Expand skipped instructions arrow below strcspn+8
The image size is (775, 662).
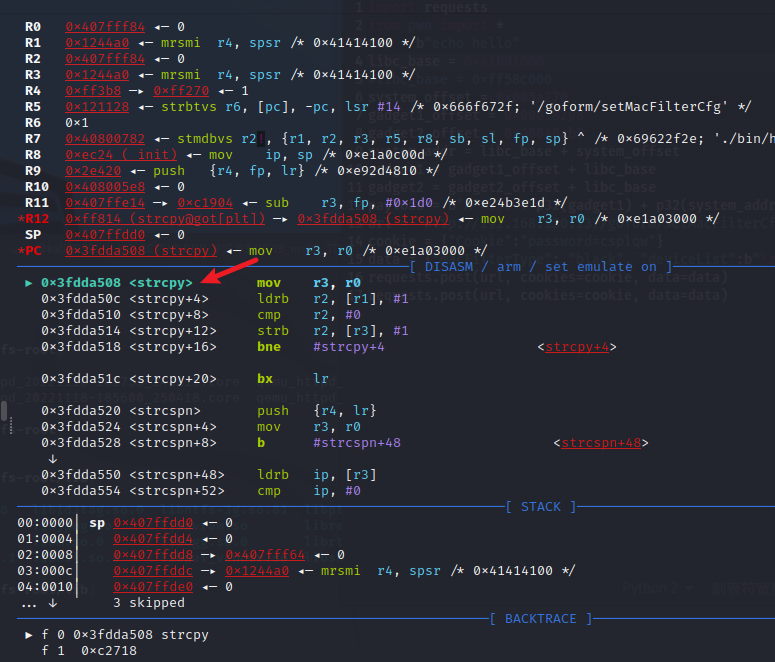(52, 458)
